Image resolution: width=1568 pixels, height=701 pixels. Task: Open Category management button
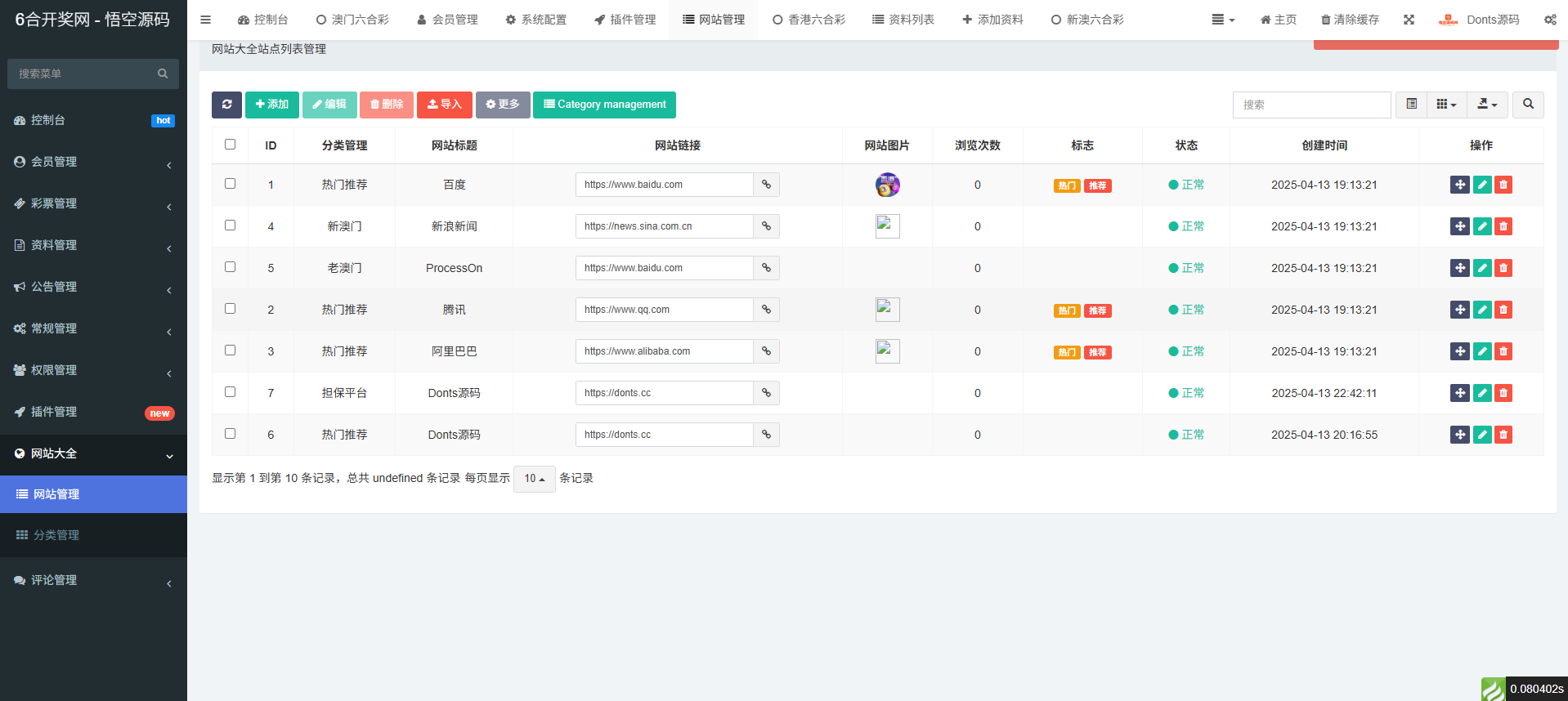pyautogui.click(x=604, y=105)
